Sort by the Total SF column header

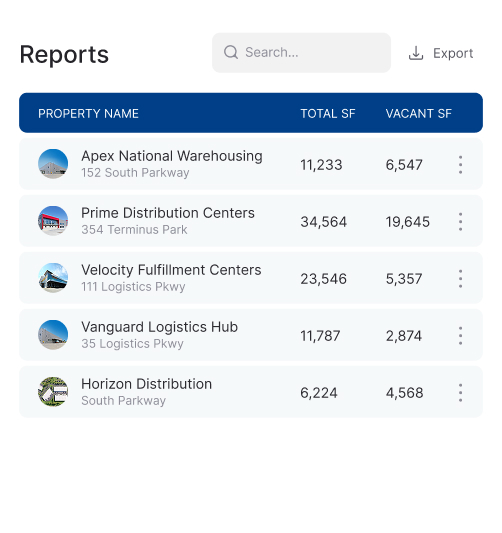pos(328,114)
